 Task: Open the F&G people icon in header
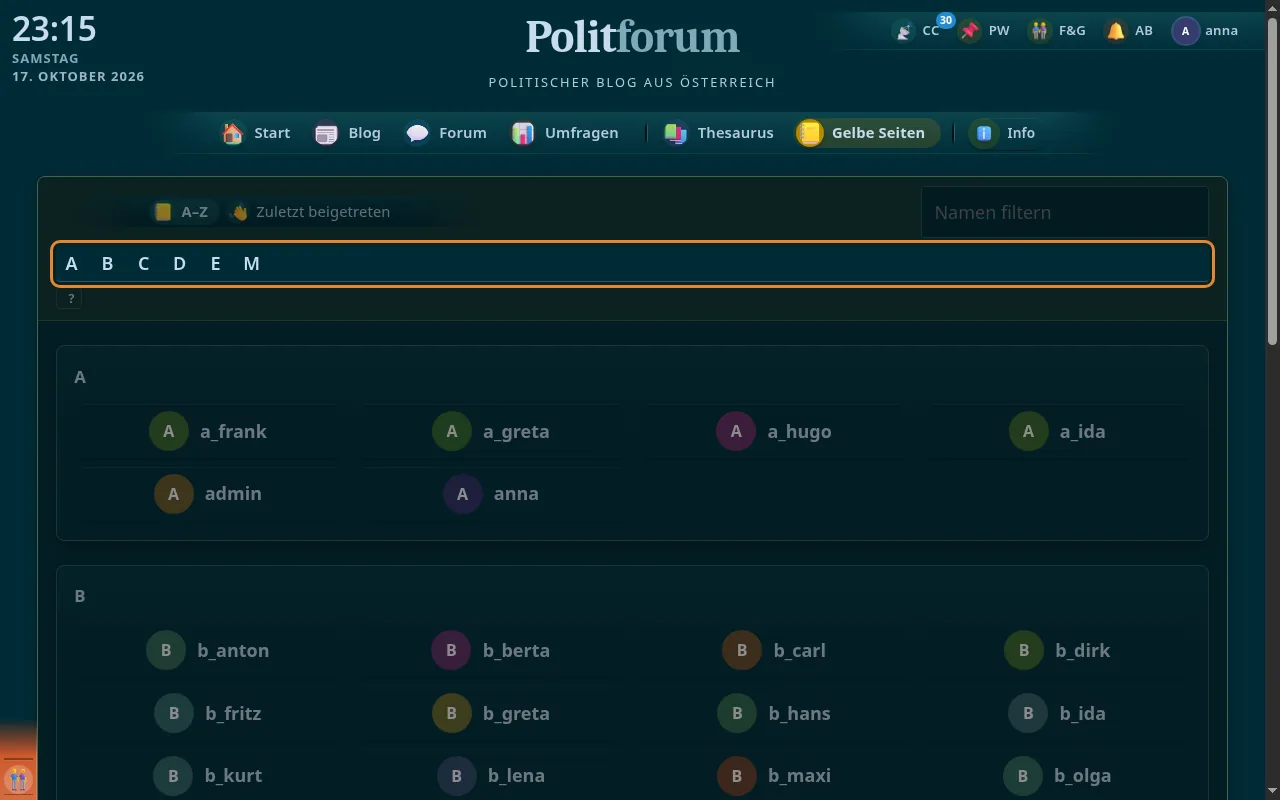[1041, 31]
